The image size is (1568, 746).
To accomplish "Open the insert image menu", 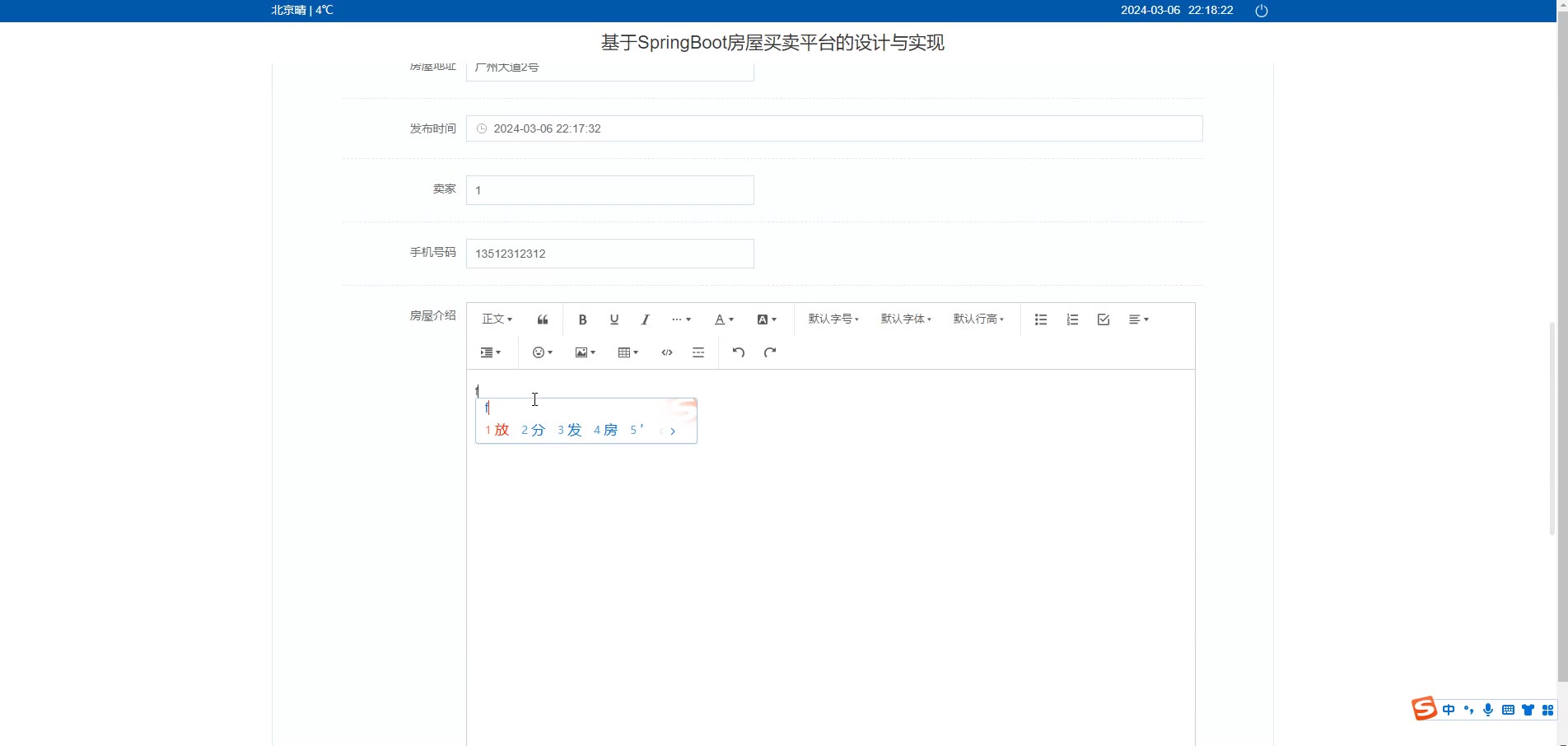I will pyautogui.click(x=586, y=352).
